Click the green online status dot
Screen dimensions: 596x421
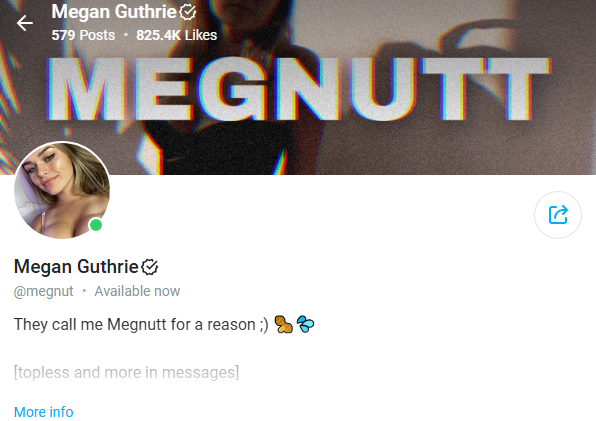coord(96,225)
